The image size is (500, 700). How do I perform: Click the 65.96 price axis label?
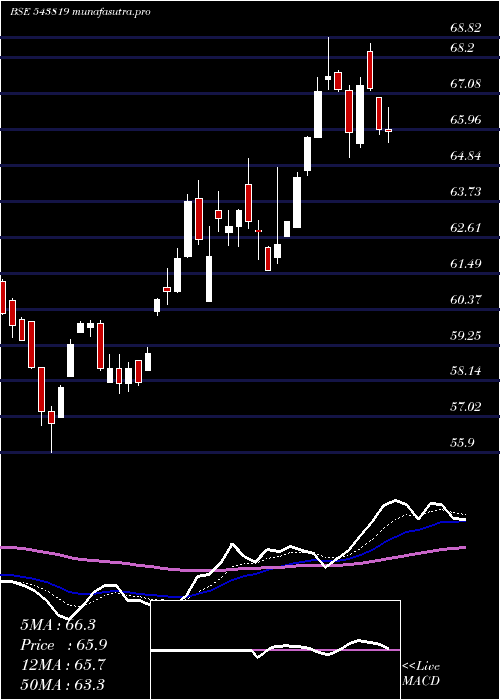(x=466, y=120)
